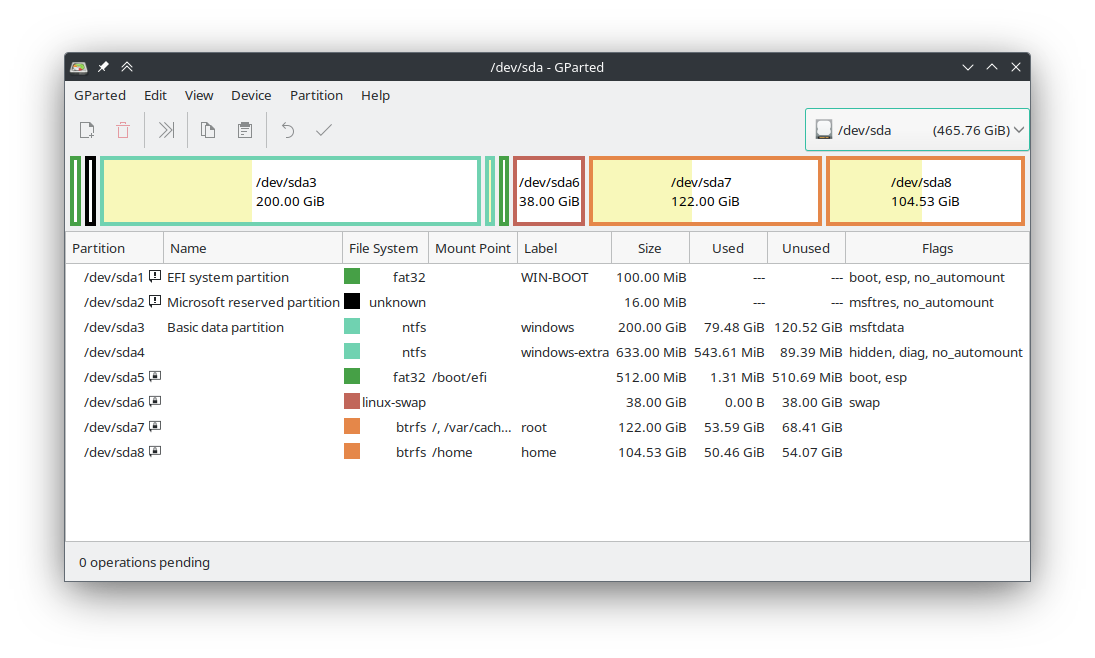
Task: Click the black unknown filesystem swatch for sda2
Action: pos(352,302)
